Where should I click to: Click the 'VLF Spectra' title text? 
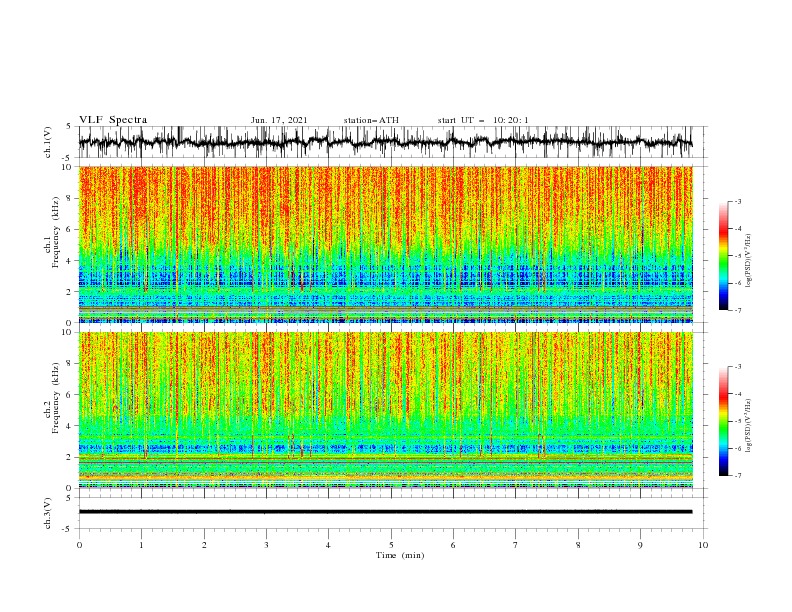113,120
